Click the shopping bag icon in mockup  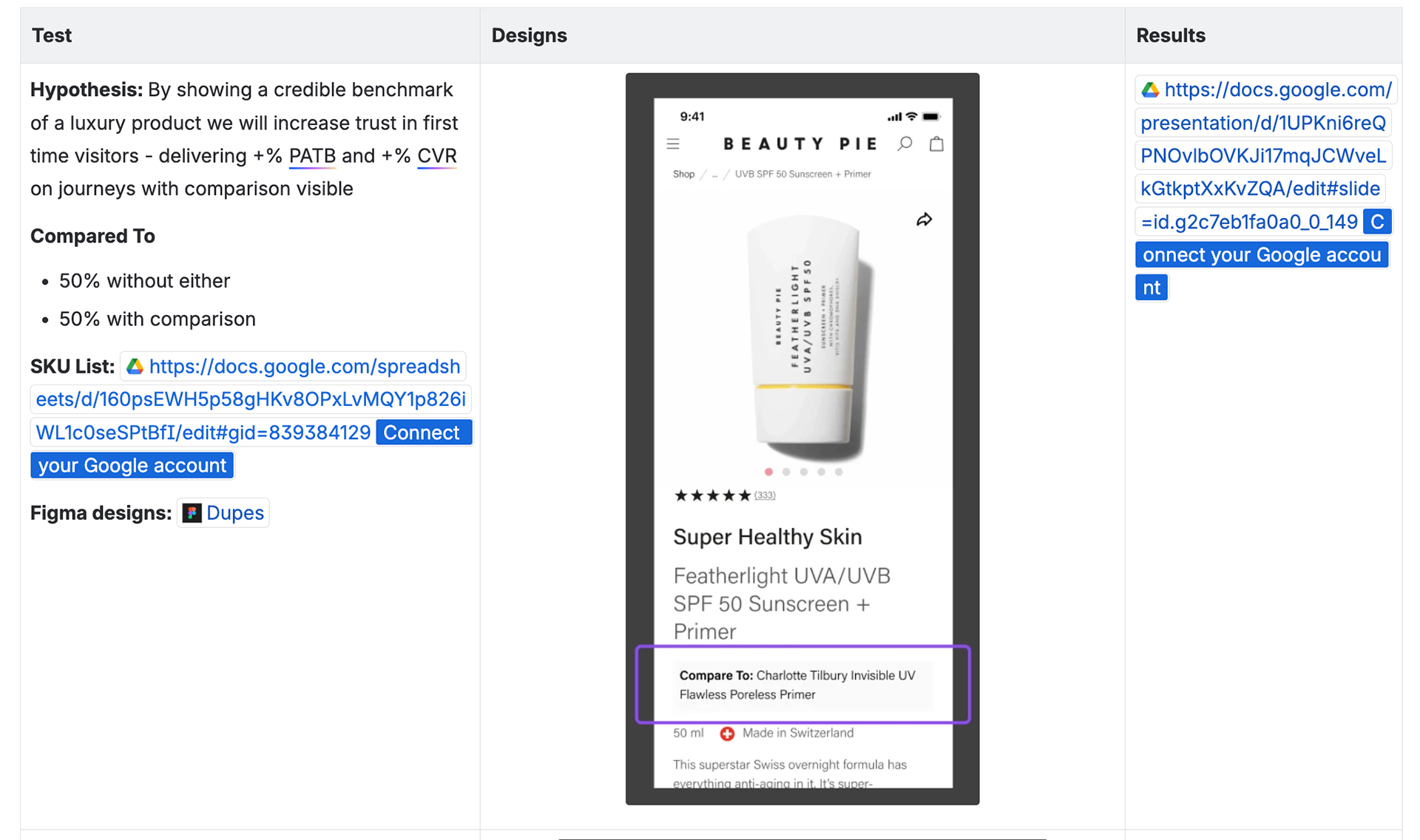pos(936,143)
